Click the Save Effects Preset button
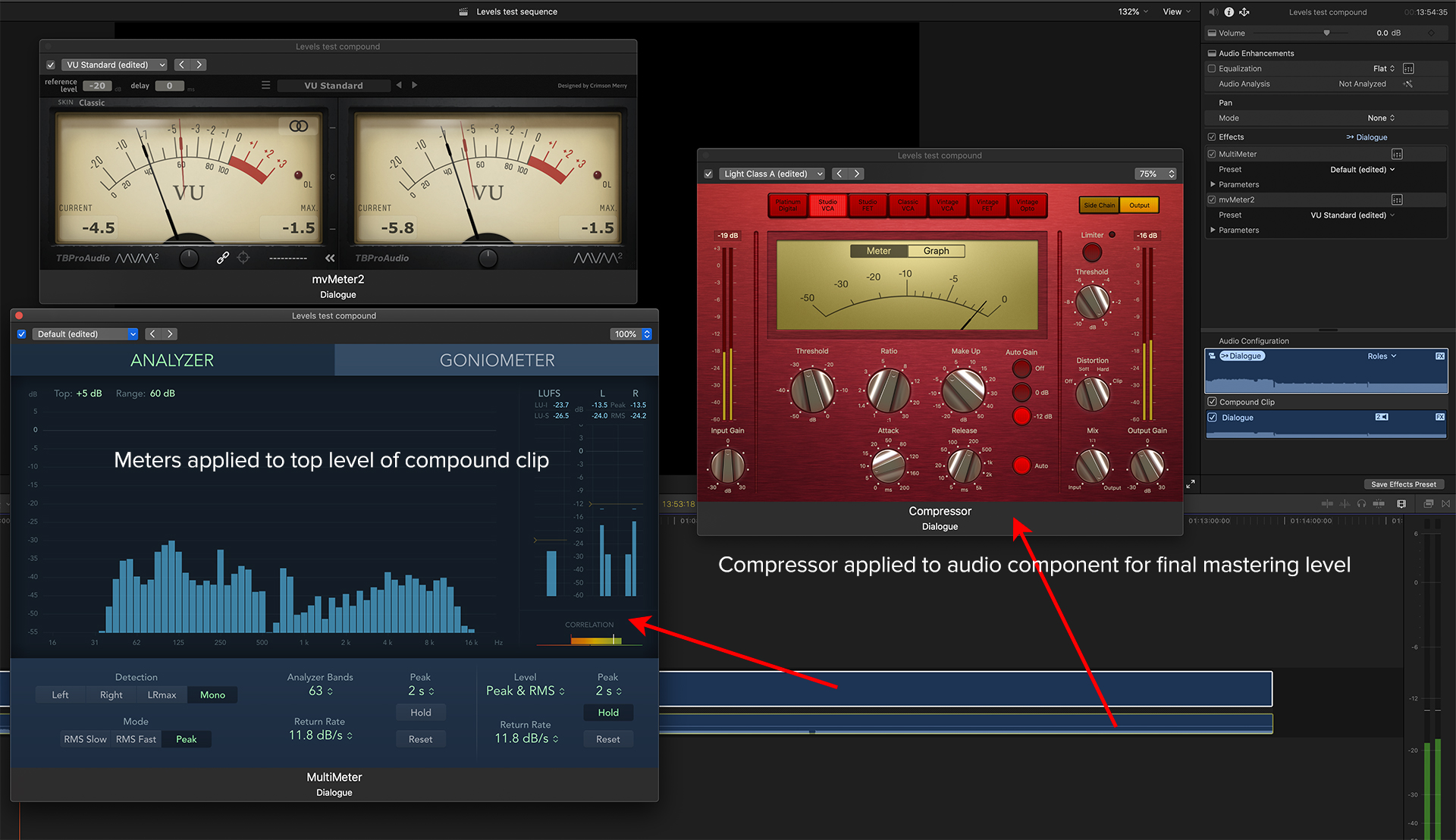The image size is (1456, 840). pyautogui.click(x=1403, y=484)
